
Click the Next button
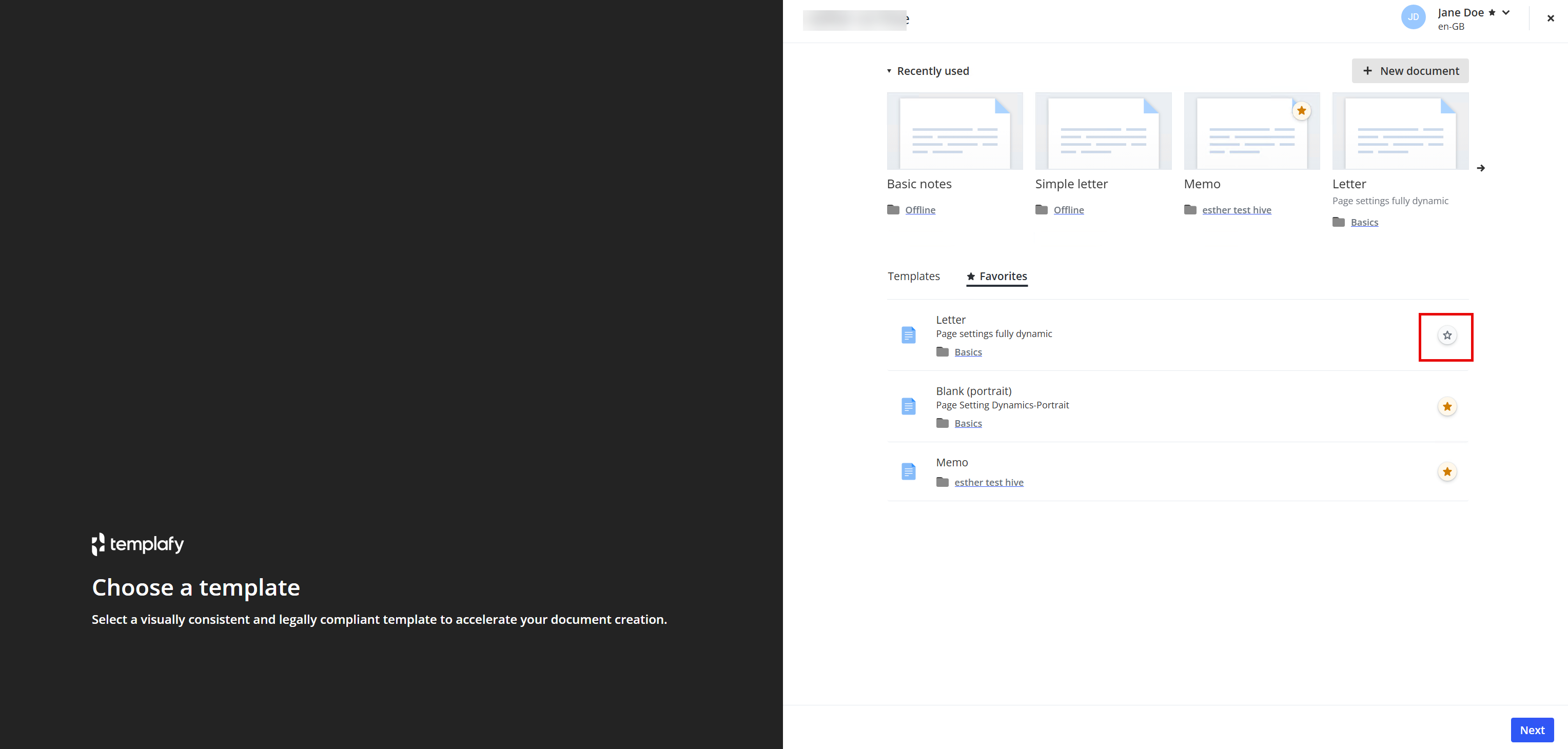(x=1532, y=730)
